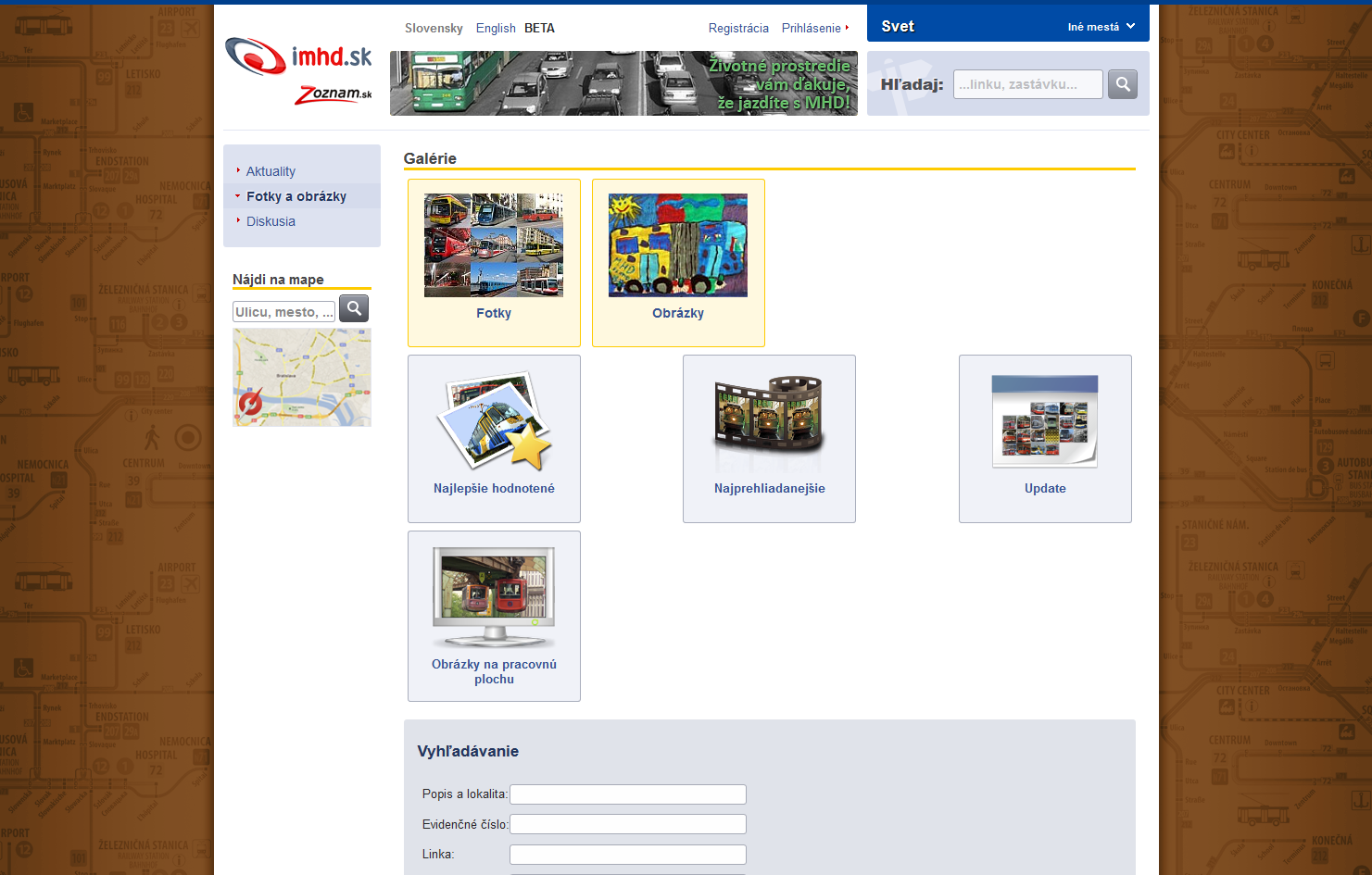This screenshot has height=875, width=1372.
Task: Click the small map preview
Action: pos(302,377)
